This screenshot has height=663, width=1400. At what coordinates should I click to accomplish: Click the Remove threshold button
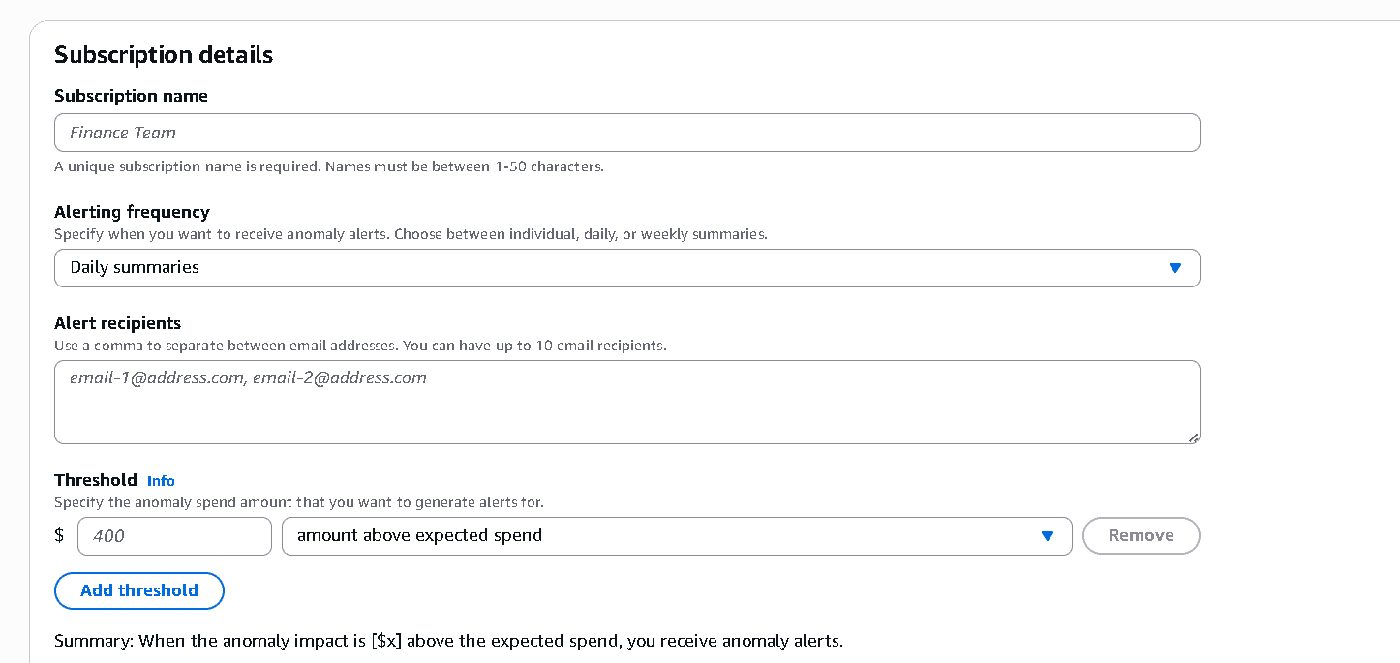click(x=1141, y=536)
